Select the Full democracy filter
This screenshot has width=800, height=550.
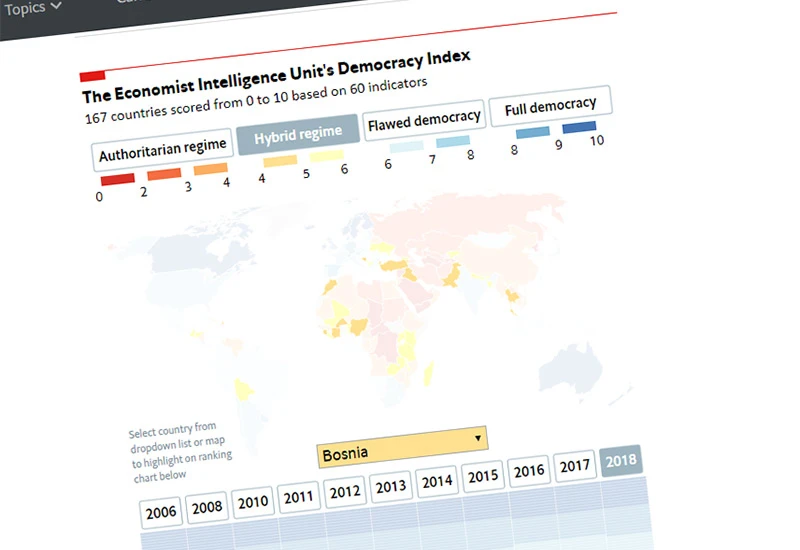point(551,106)
